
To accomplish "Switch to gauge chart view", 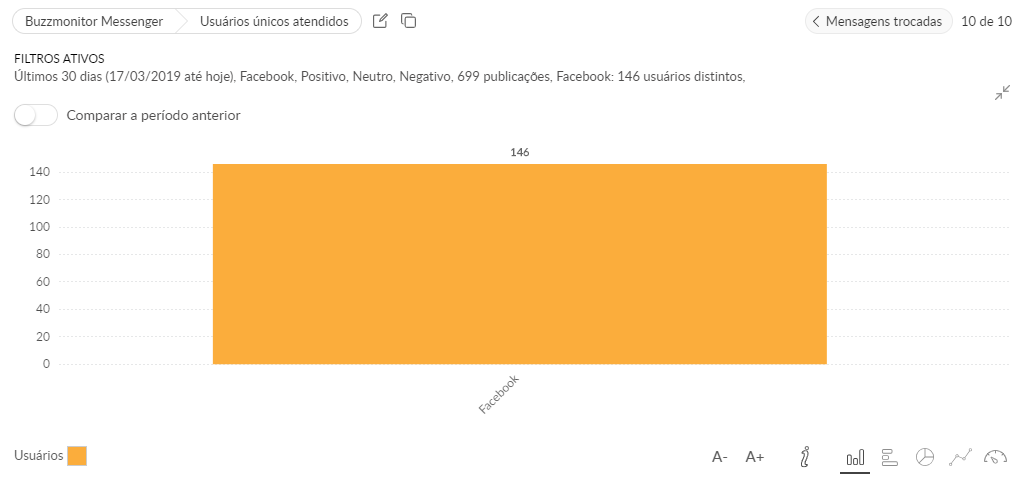I will pos(995,457).
